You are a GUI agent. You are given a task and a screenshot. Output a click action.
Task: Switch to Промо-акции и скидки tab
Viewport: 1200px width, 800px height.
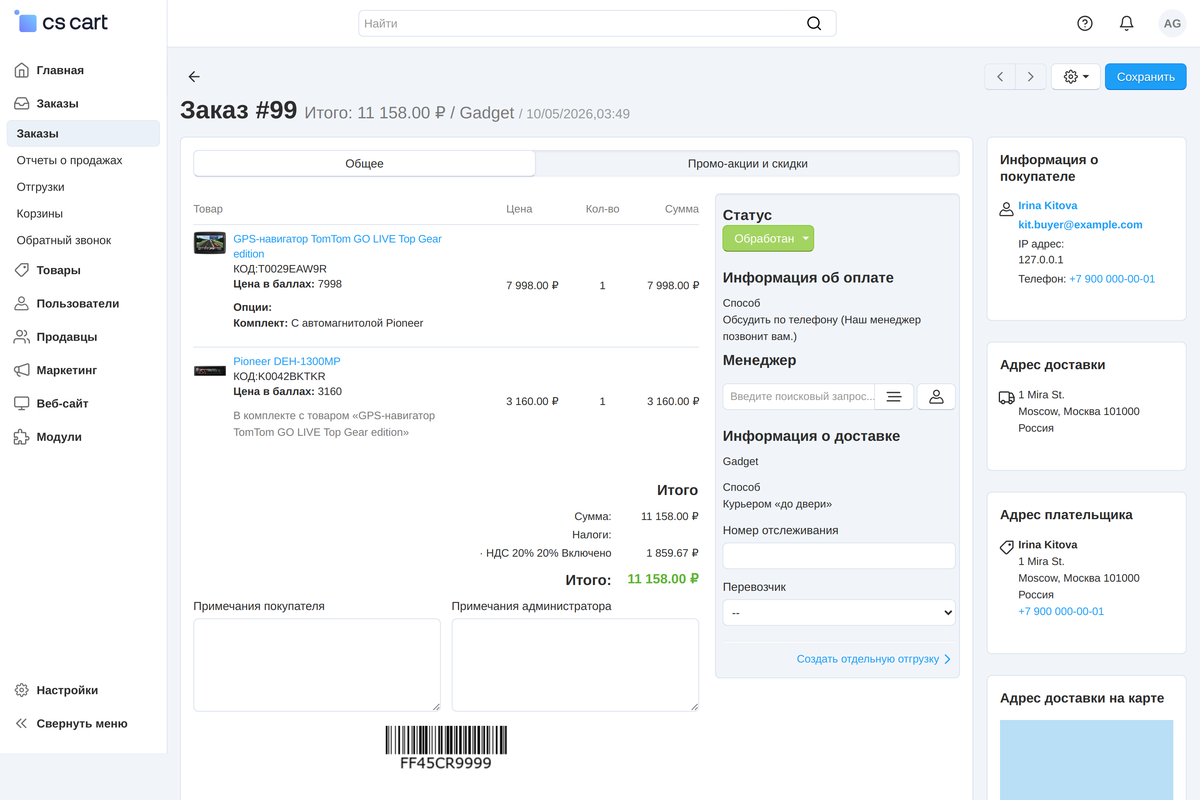tap(747, 164)
